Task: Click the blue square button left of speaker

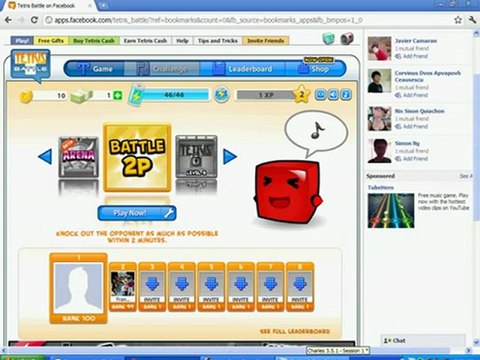Action: pyautogui.click(x=321, y=95)
